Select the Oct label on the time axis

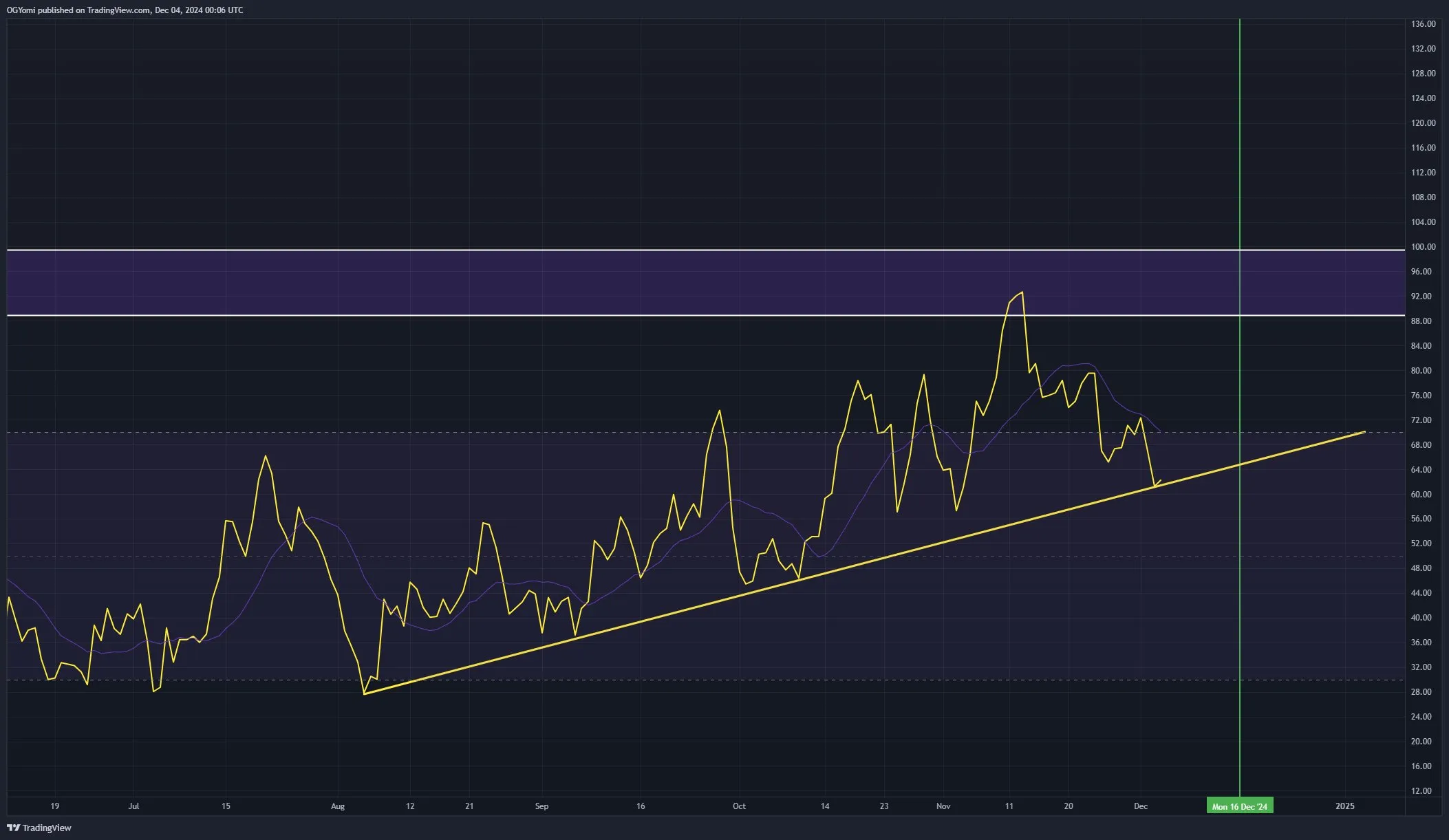(x=739, y=806)
